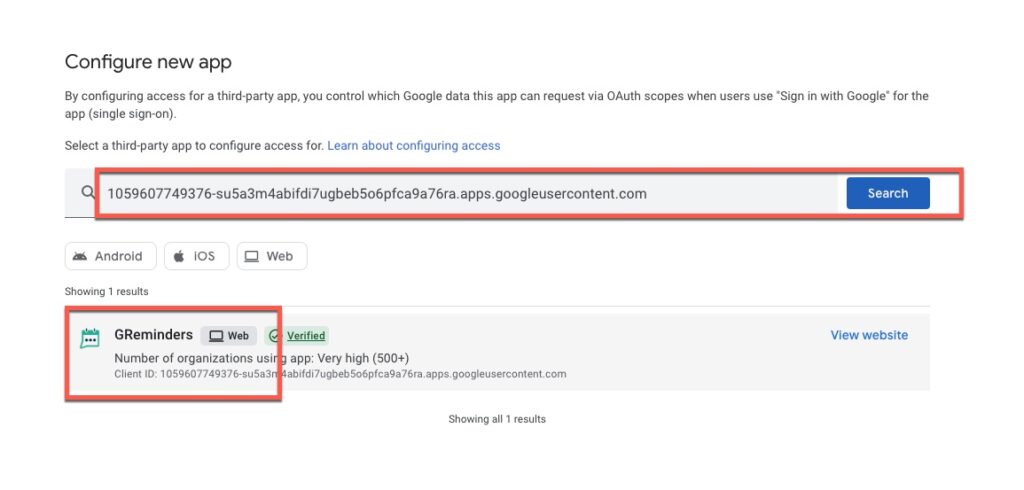Open the View website link
Viewport: 1024px width, 490px height.
click(869, 335)
